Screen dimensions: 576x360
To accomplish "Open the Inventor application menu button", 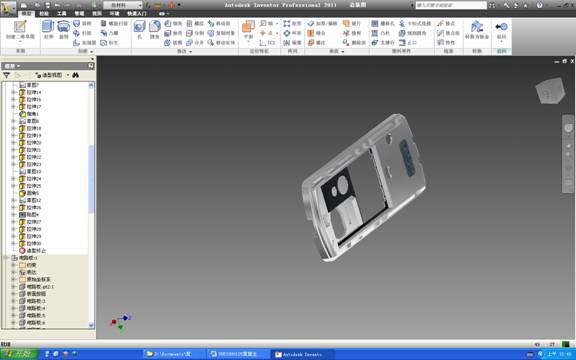I will (8, 8).
